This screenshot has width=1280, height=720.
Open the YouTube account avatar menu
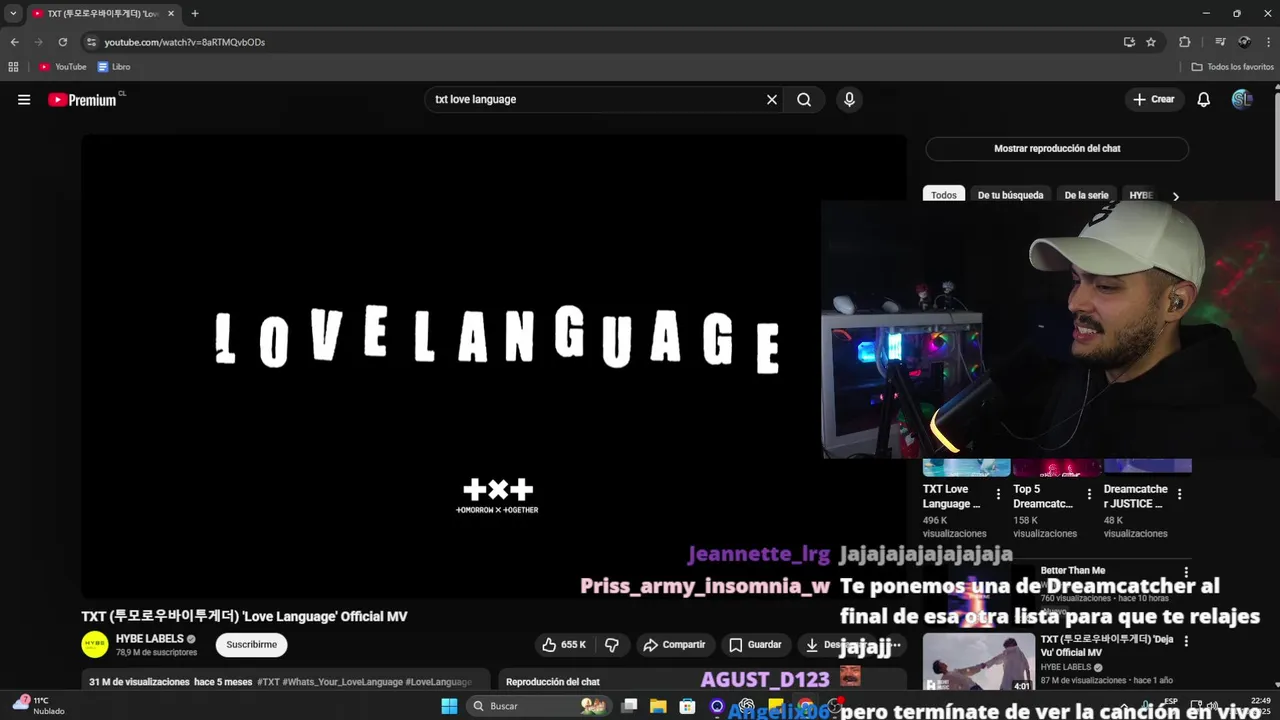coord(1242,99)
